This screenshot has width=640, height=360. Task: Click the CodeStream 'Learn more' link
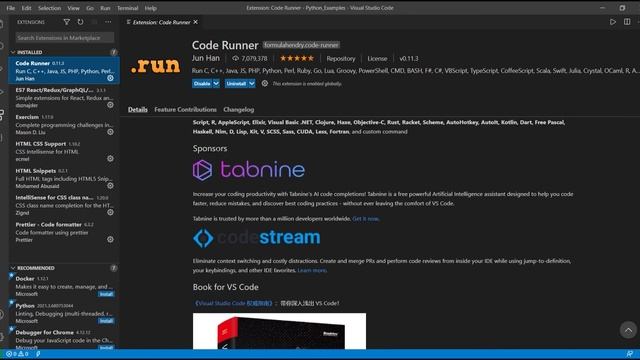tap(312, 270)
